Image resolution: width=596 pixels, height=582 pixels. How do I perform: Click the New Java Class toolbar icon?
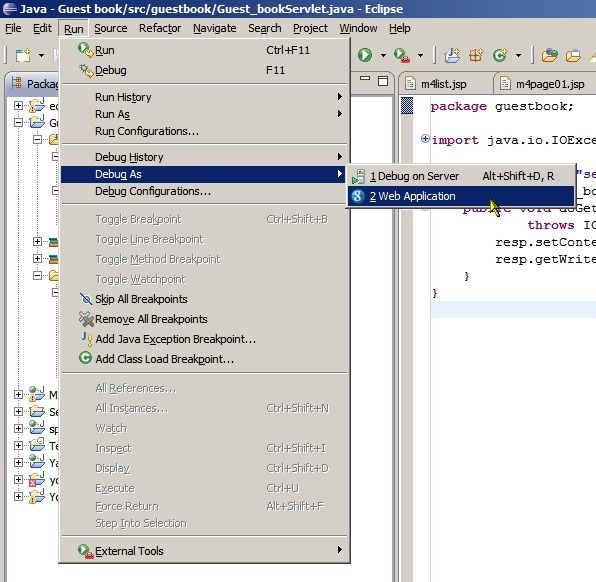point(500,56)
